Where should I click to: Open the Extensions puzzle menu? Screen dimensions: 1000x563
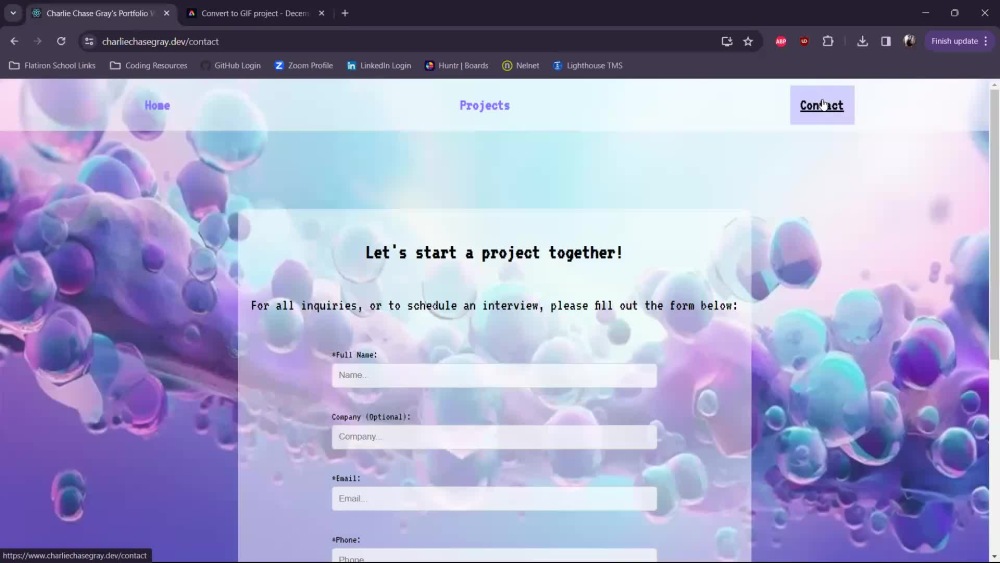point(828,41)
